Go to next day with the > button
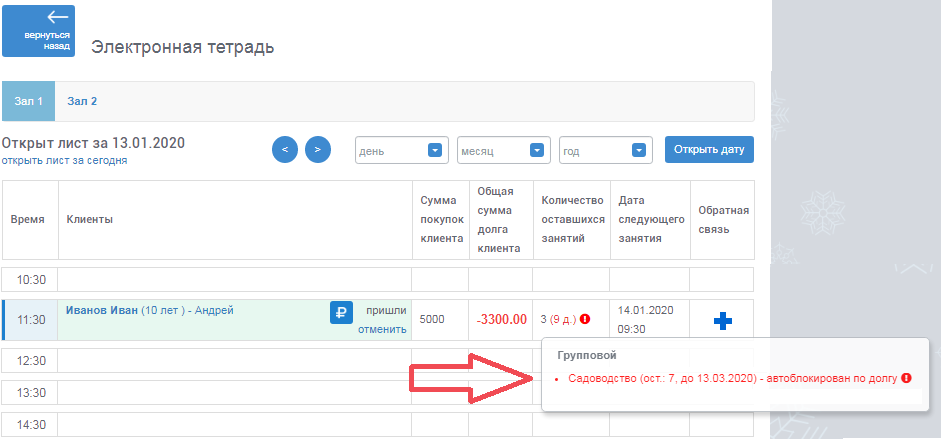 coord(318,149)
